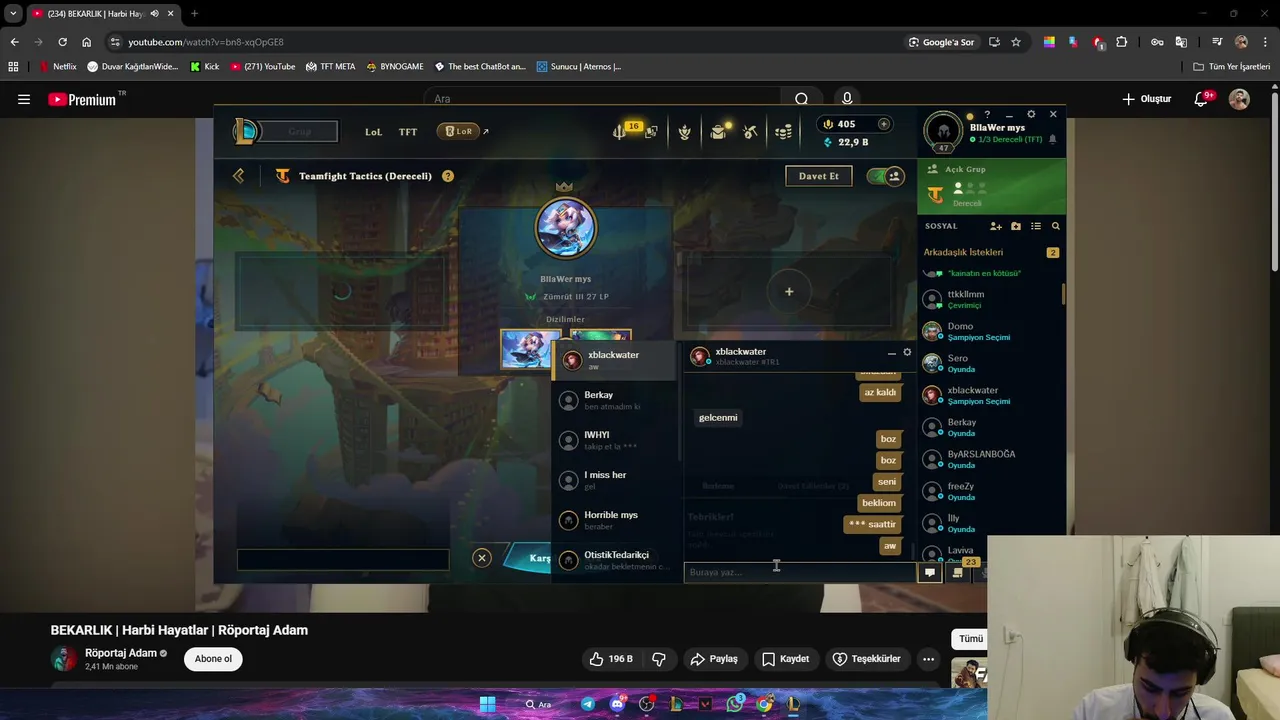Open the LoL client loot bag icon
This screenshot has width=1280, height=720.
click(x=718, y=132)
